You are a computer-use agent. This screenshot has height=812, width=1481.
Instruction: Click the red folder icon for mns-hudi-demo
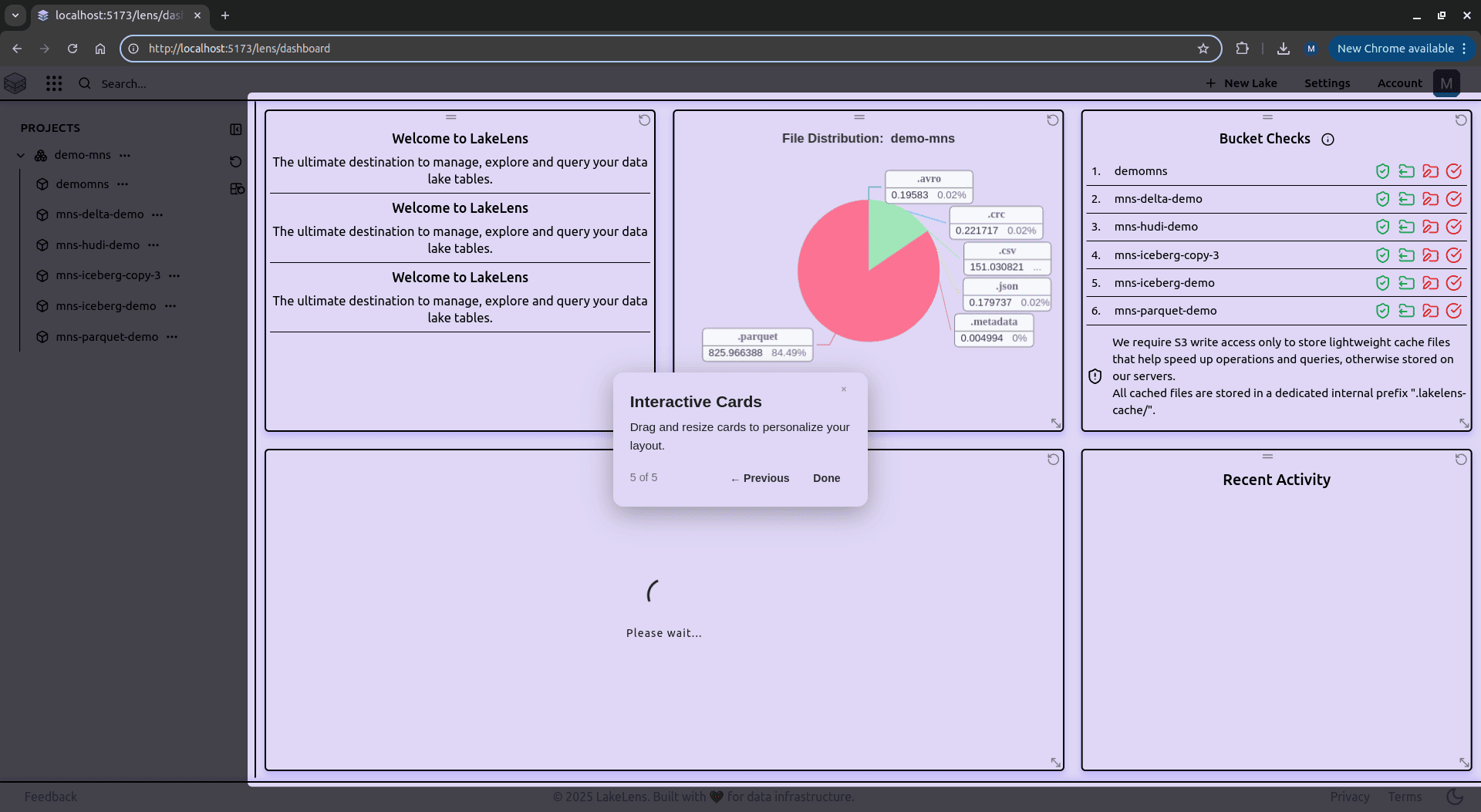1430,227
